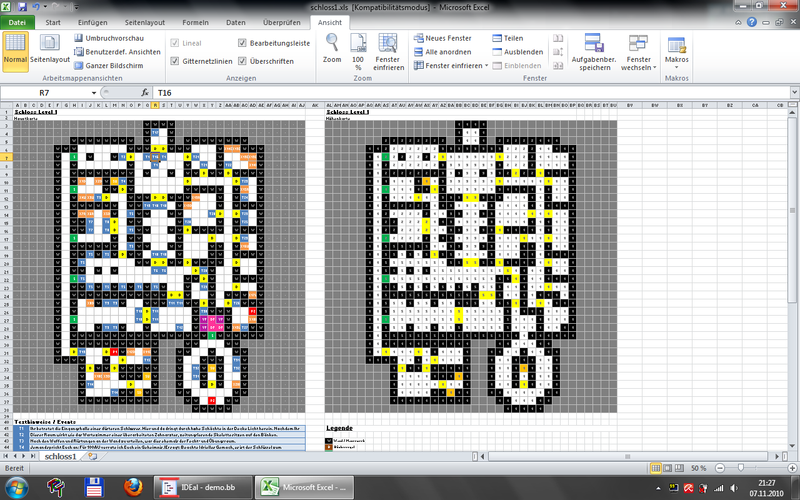Click the zoom slider handle
This screenshot has width=800, height=500.
click(741, 468)
